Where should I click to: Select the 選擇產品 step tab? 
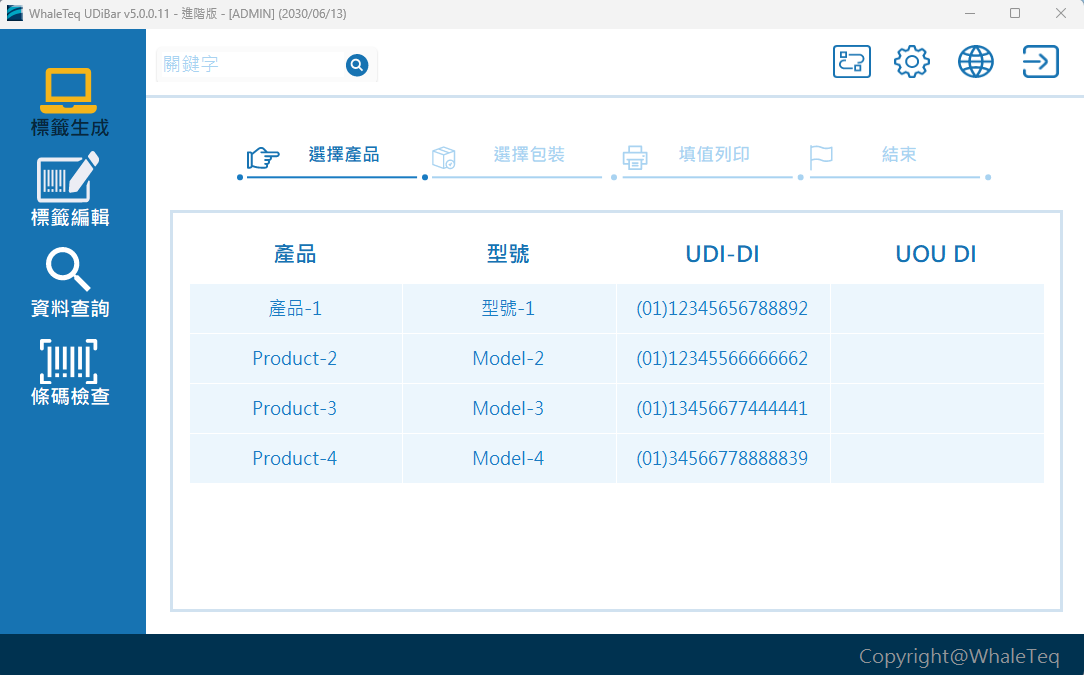[344, 155]
